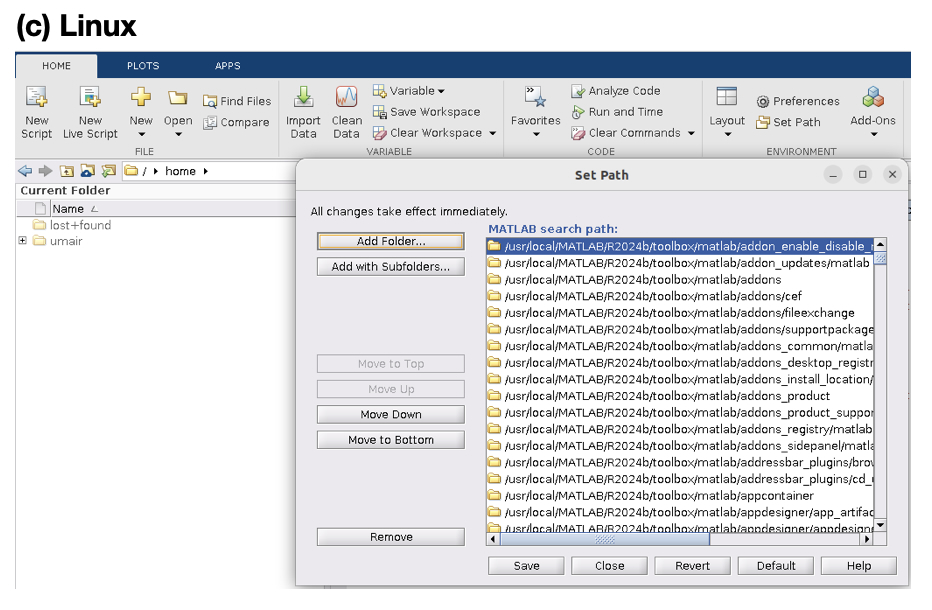The width and height of the screenshot is (932, 610).
Task: Open Find Files tool
Action: [237, 101]
